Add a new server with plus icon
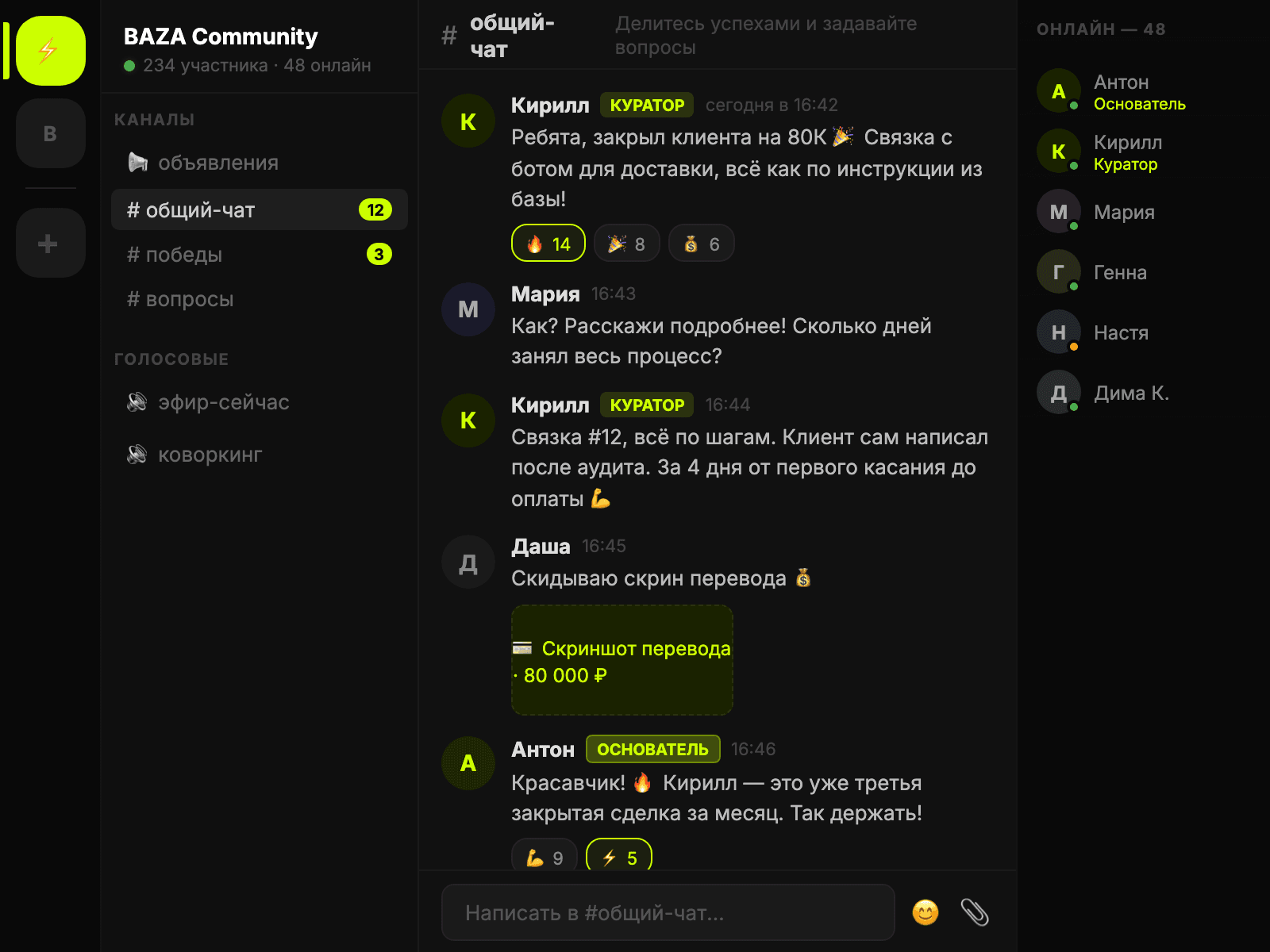The width and height of the screenshot is (1270, 952). [50, 243]
